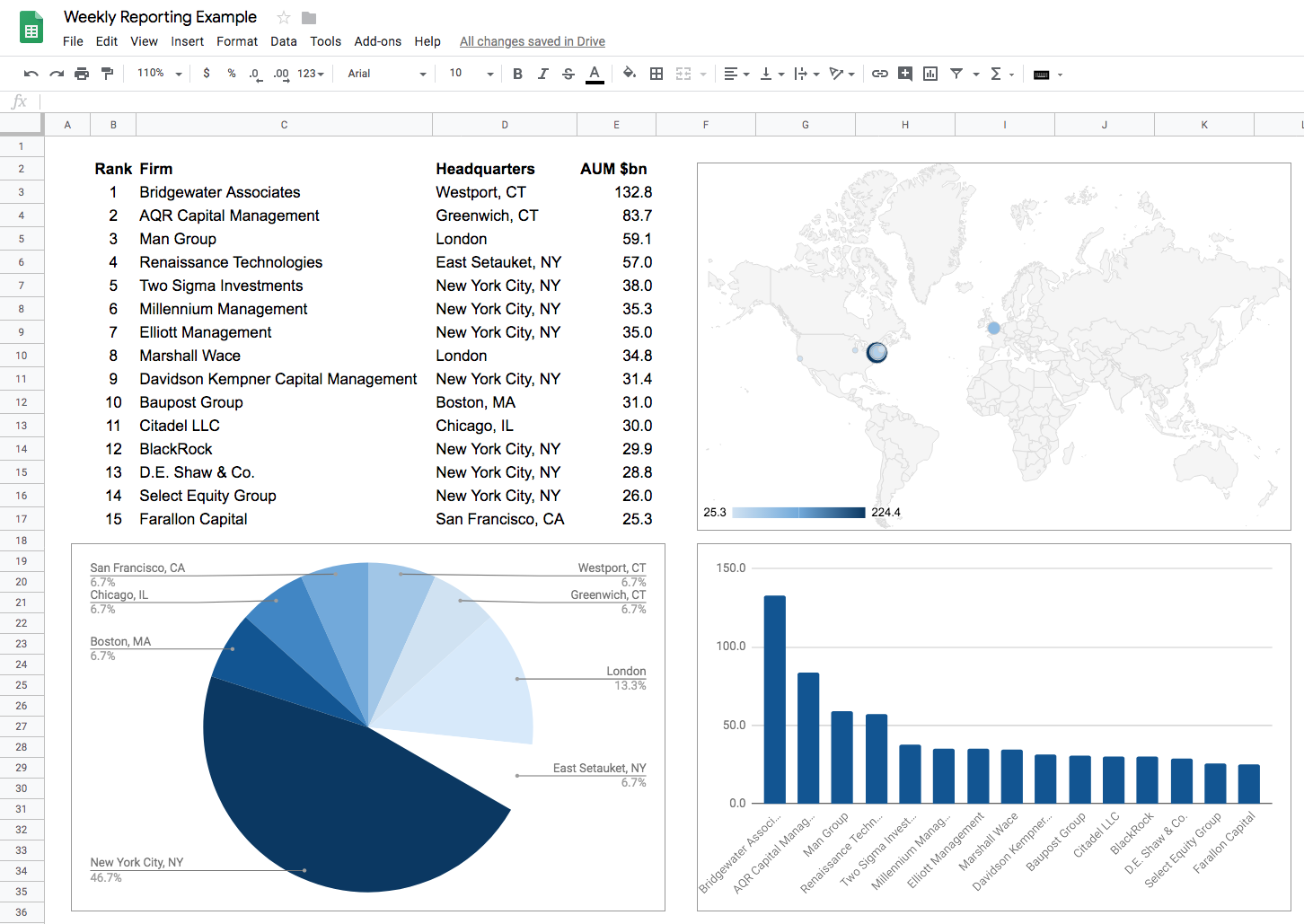Open the text color picker
This screenshot has height=924, width=1304.
595,74
